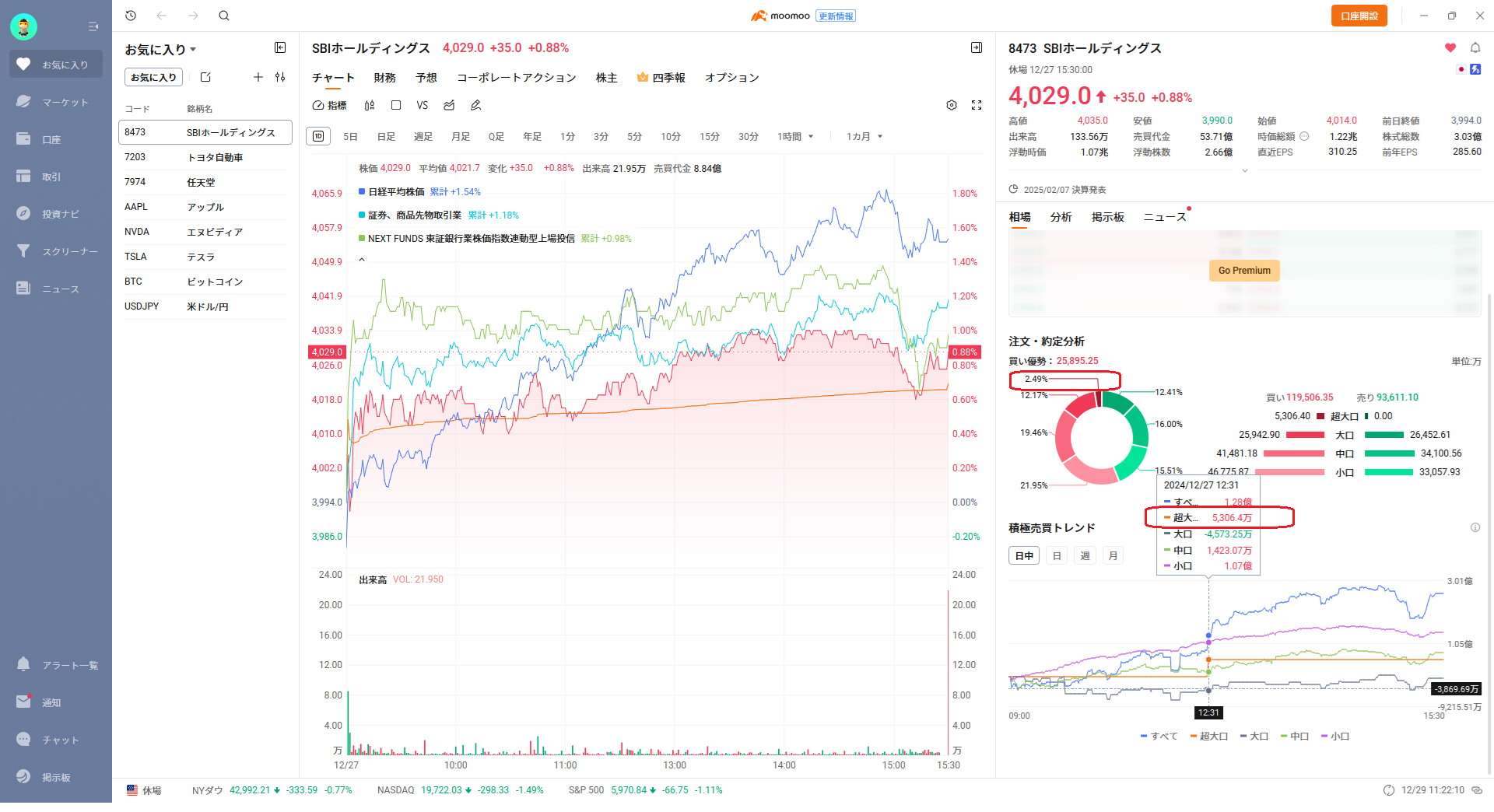Open the 積極売買トレンド info icon

click(1475, 527)
